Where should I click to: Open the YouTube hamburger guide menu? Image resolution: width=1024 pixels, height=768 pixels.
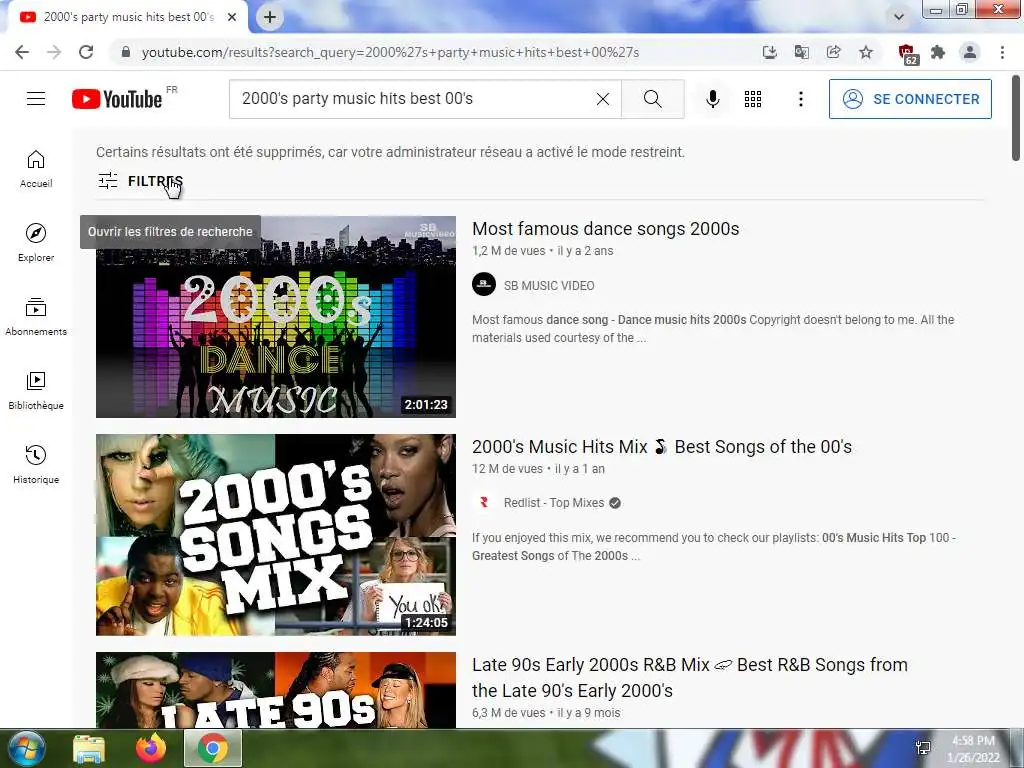36,99
